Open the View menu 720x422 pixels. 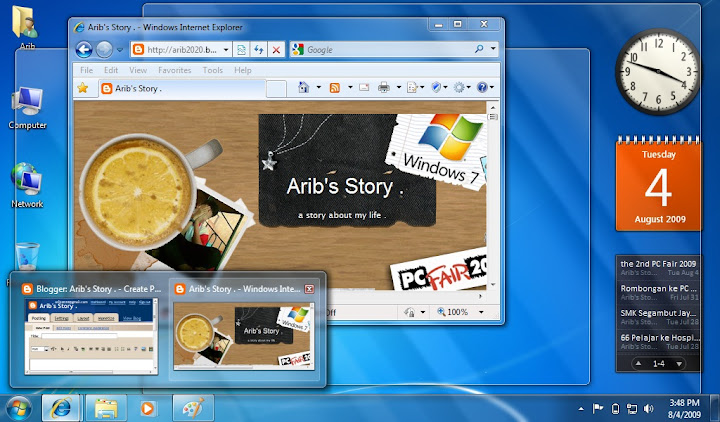coord(138,70)
